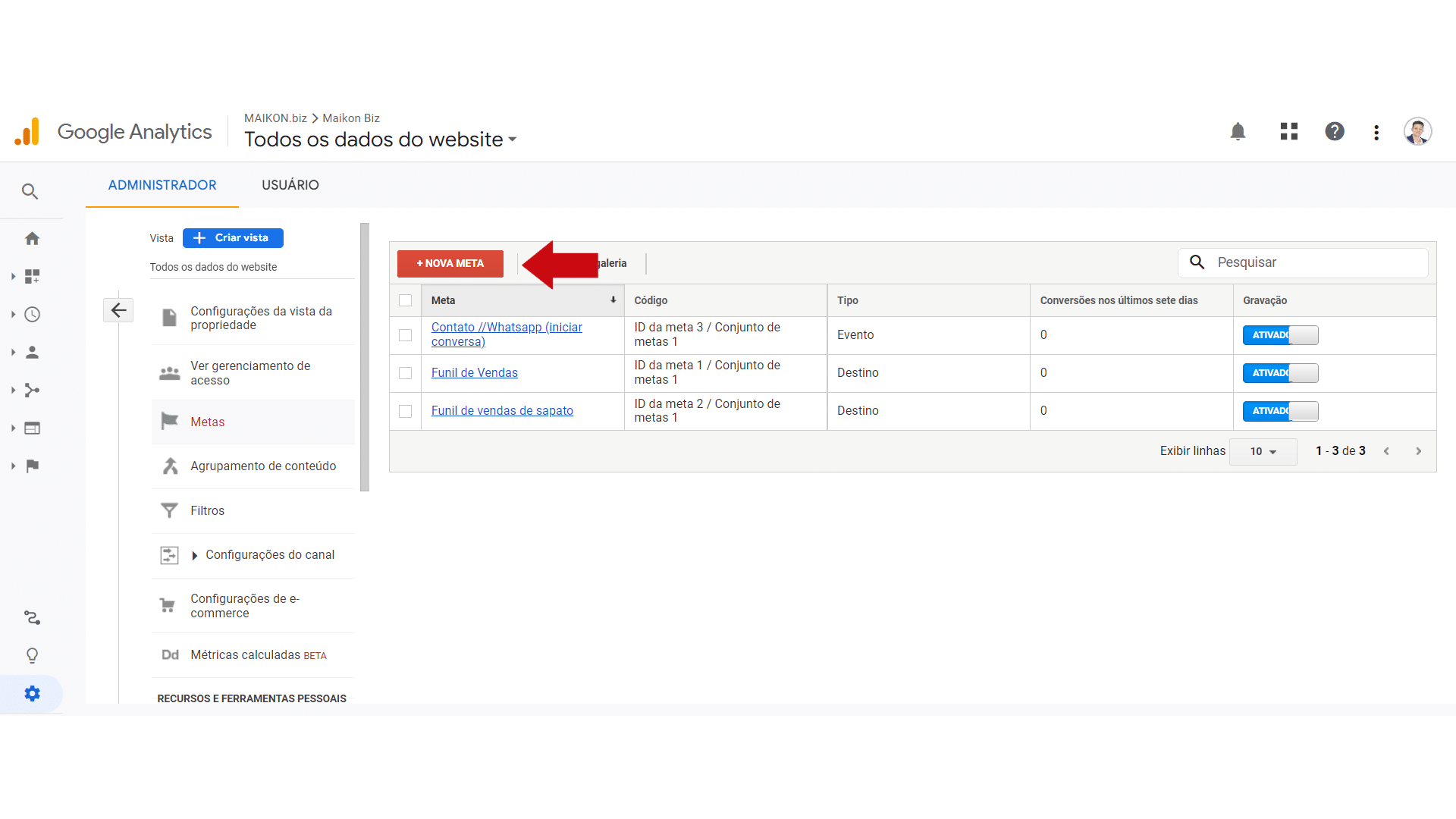The height and width of the screenshot is (819, 1456).
Task: Click the Admin settings gear icon
Action: (30, 693)
